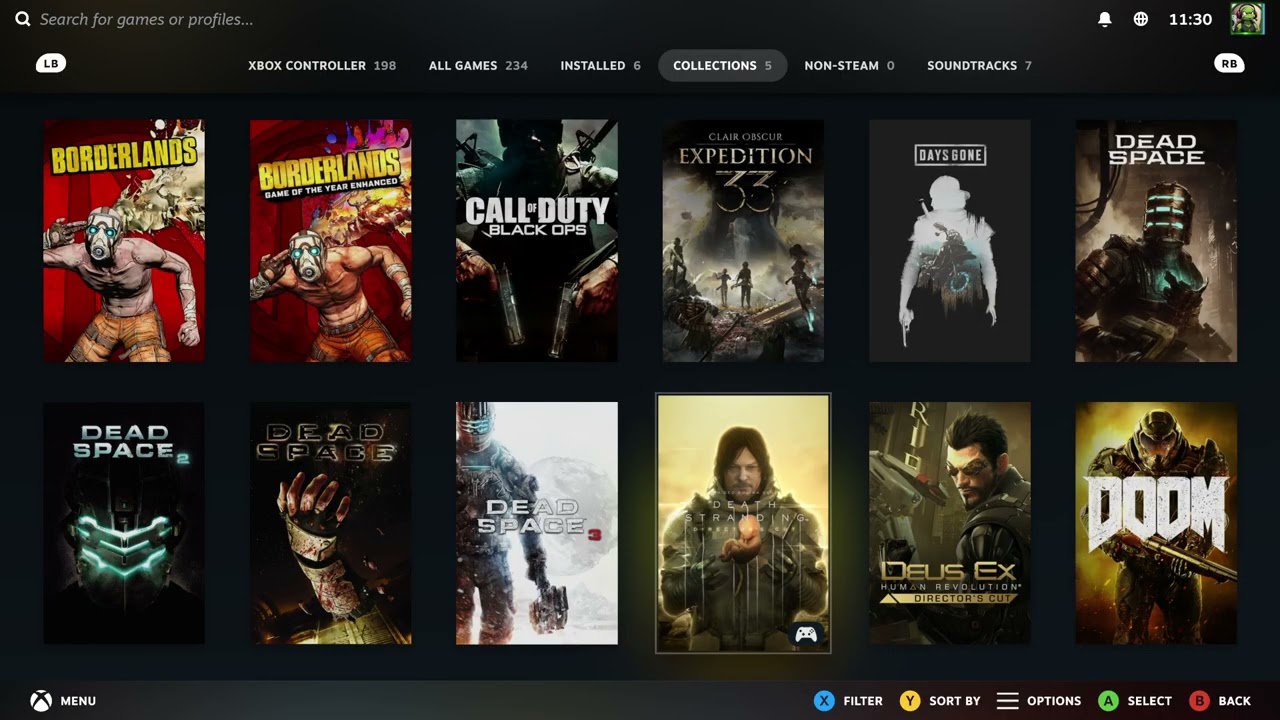Click the red B back icon

1199,701
